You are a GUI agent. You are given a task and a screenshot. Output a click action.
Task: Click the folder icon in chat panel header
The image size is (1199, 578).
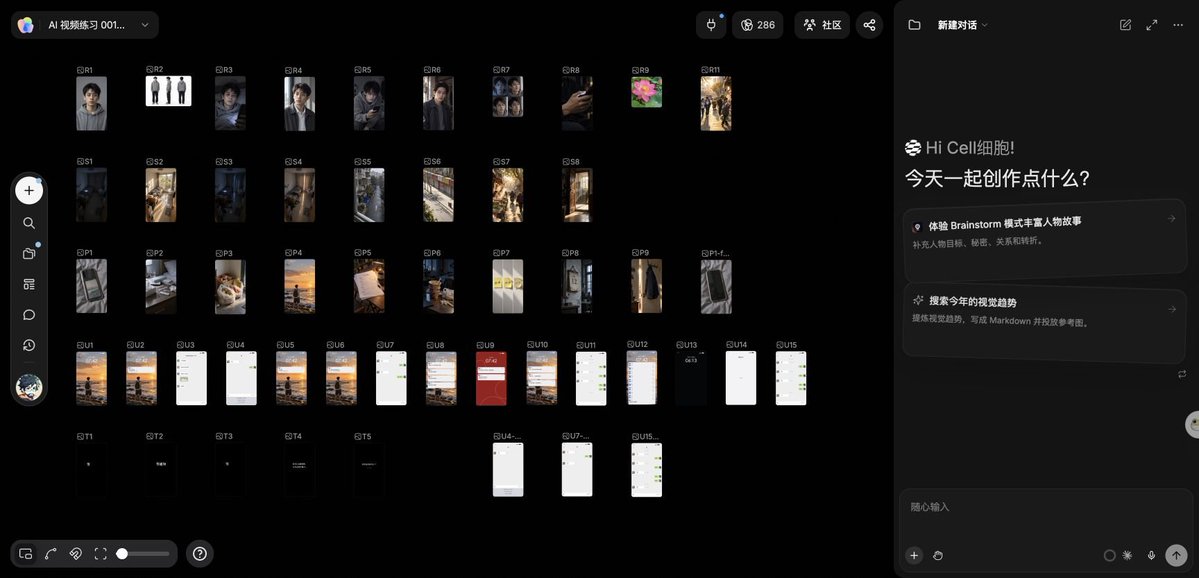[914, 25]
